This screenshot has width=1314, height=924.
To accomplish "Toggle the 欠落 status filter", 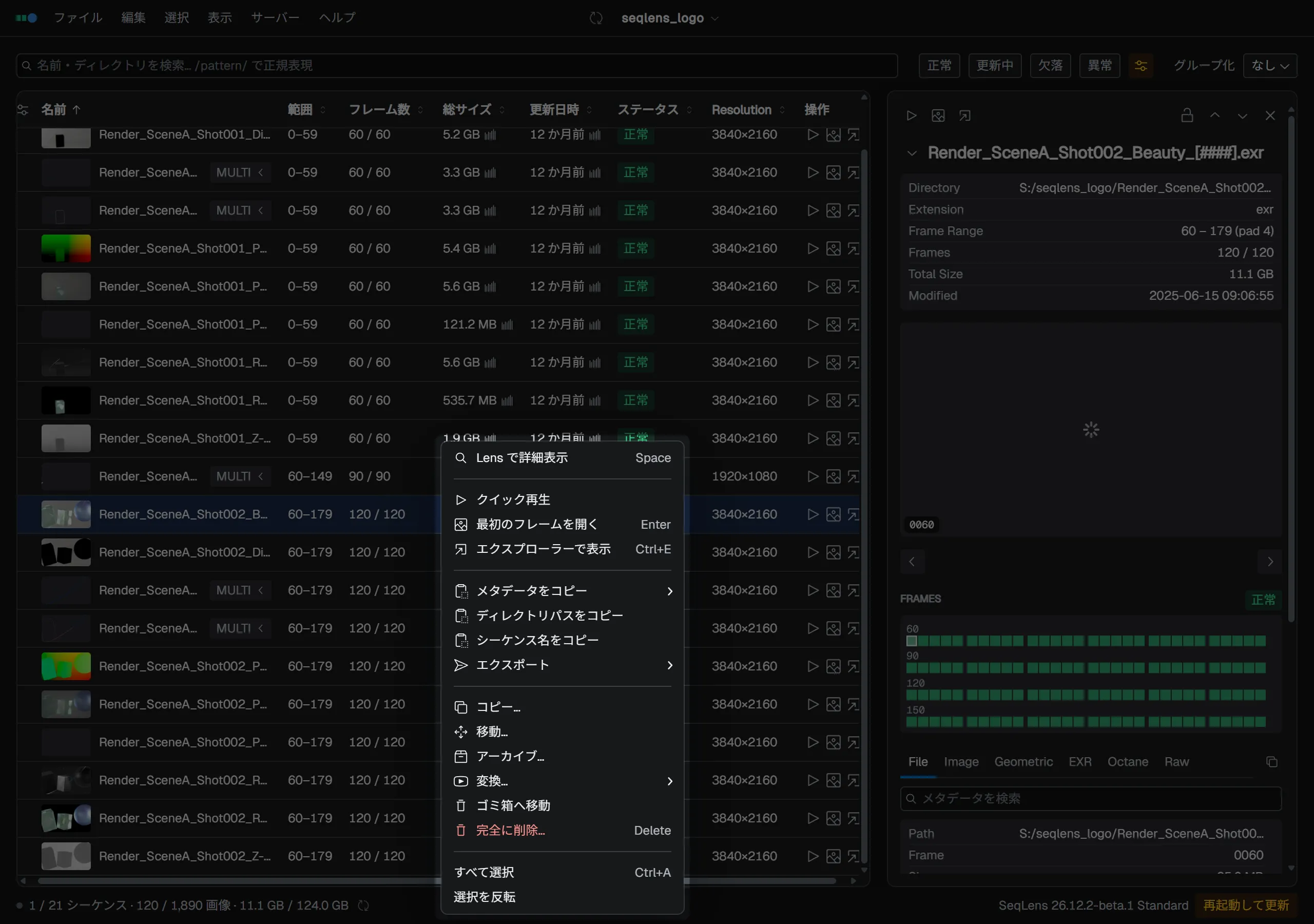I will point(1050,65).
